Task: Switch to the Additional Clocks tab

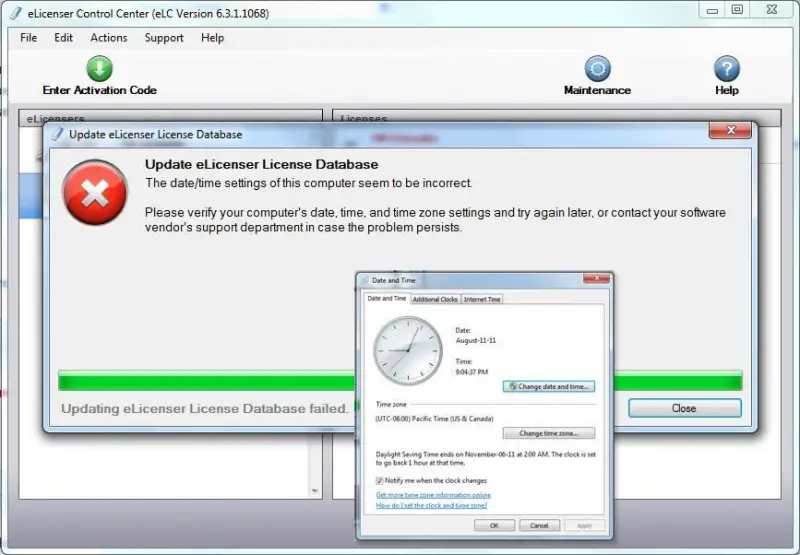Action: pyautogui.click(x=435, y=299)
